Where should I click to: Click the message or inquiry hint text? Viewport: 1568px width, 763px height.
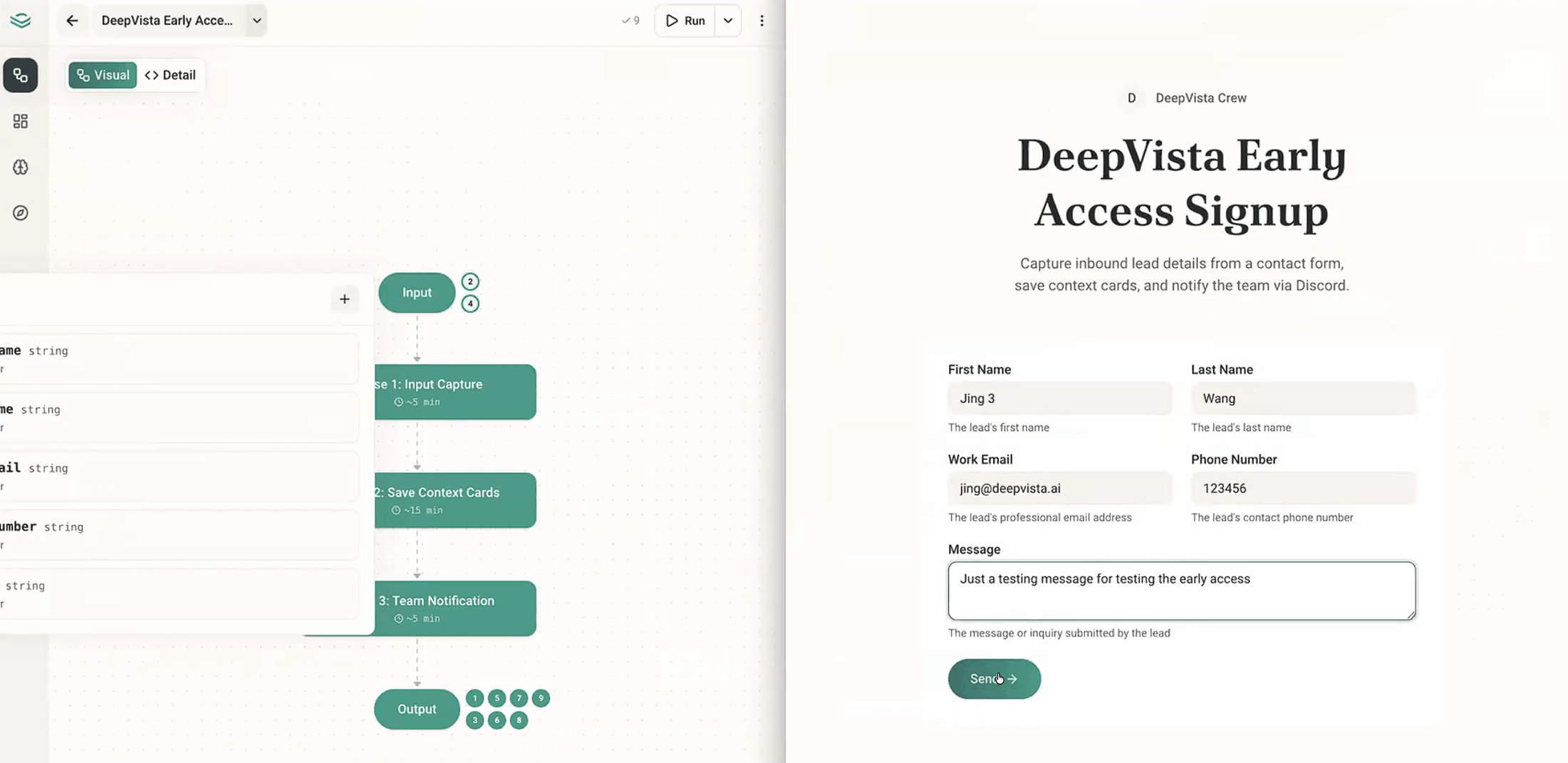click(1059, 633)
